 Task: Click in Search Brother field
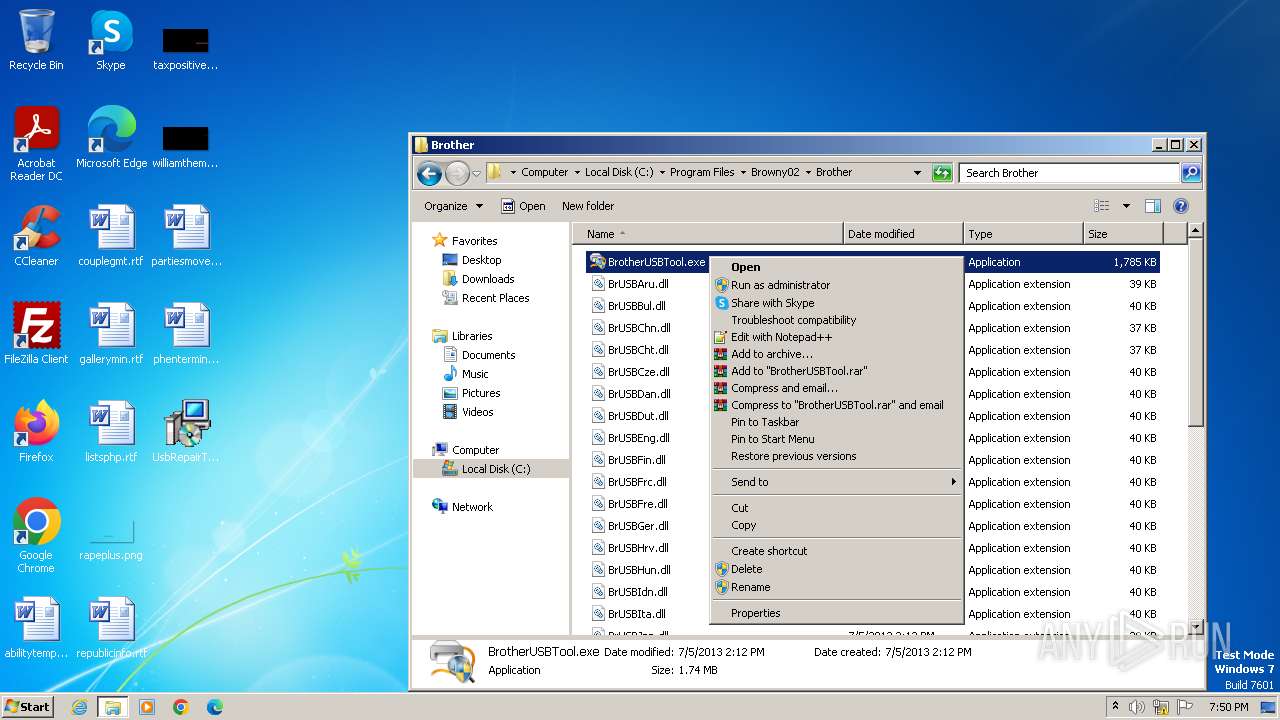coord(1068,173)
